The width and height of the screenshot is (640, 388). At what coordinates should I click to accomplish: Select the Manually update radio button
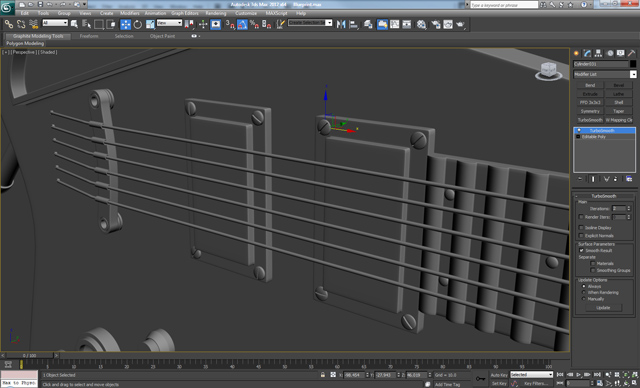[x=584, y=299]
